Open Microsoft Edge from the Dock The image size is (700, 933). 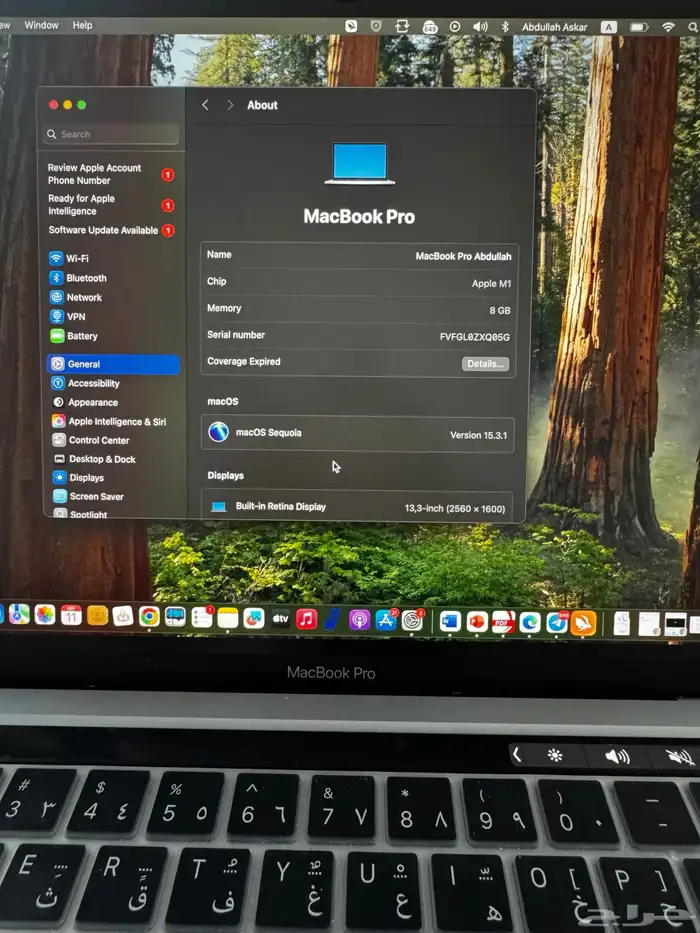(x=530, y=623)
